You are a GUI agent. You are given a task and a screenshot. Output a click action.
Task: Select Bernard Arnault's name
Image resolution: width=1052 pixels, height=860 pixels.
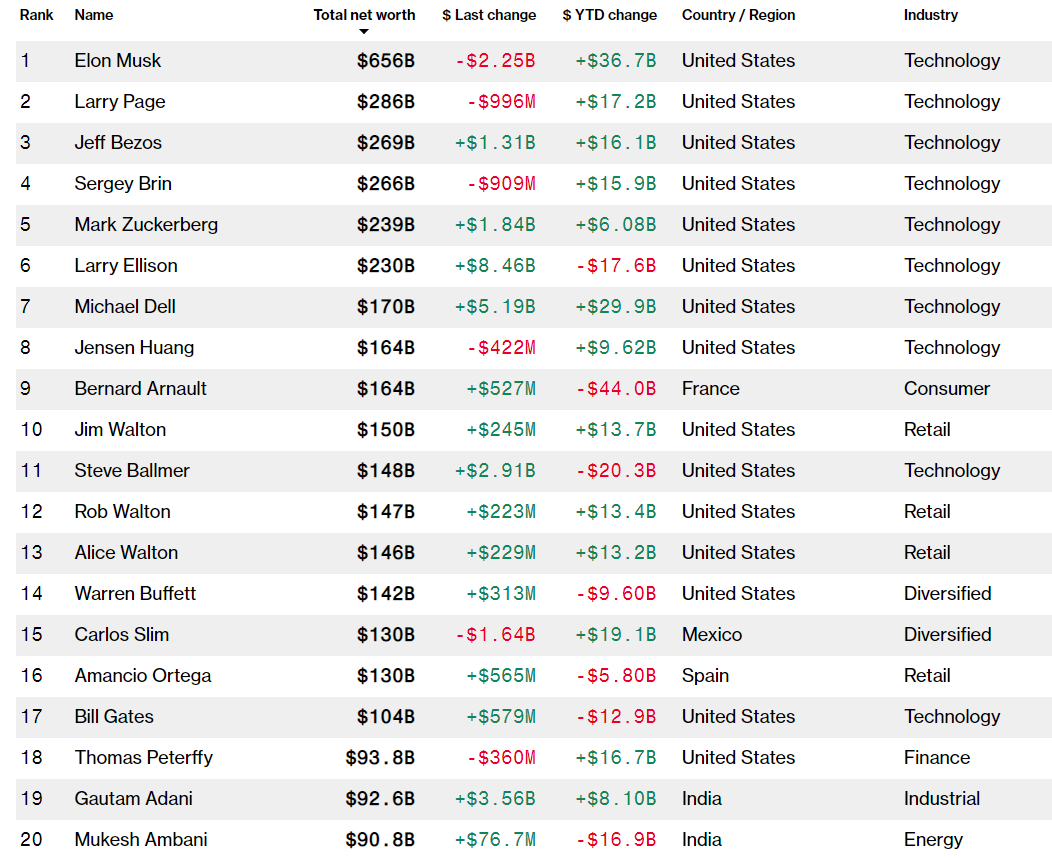pos(140,389)
